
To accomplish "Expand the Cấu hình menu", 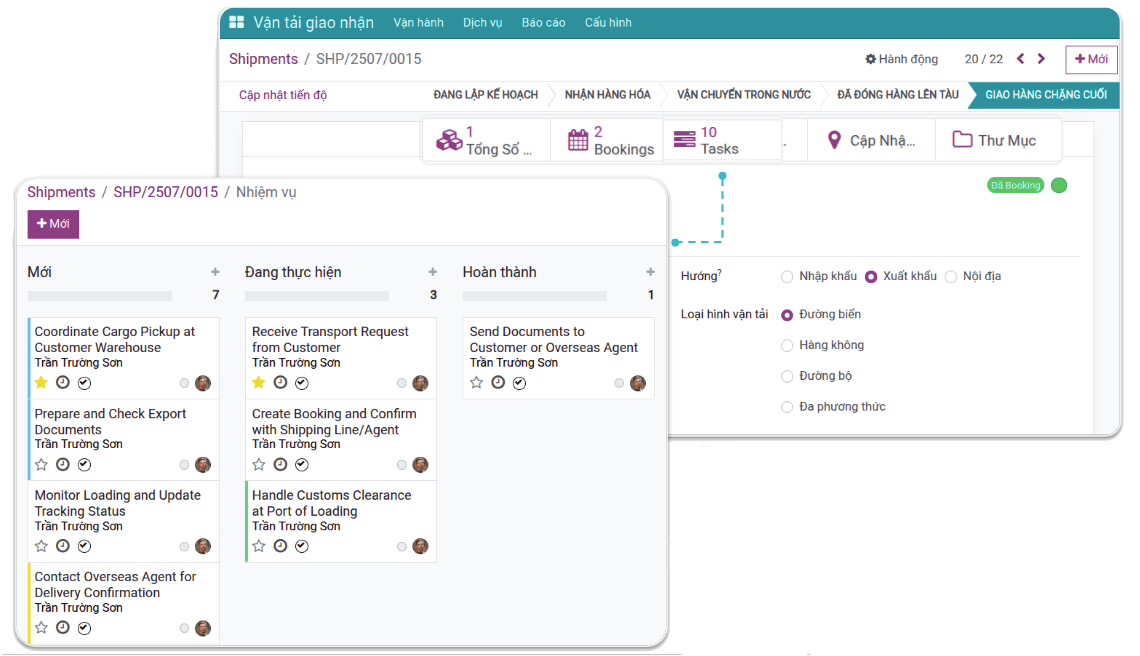I will tap(608, 22).
